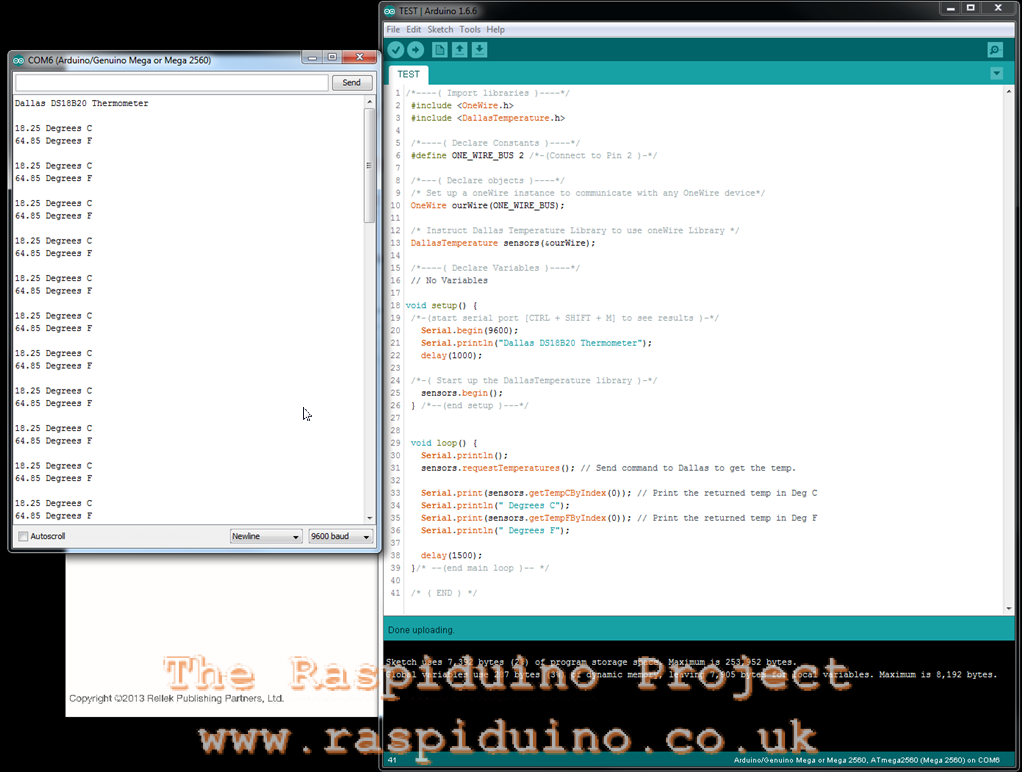Click the code editor scroll up arrow
Image resolution: width=1022 pixels, height=772 pixels.
coord(1009,92)
